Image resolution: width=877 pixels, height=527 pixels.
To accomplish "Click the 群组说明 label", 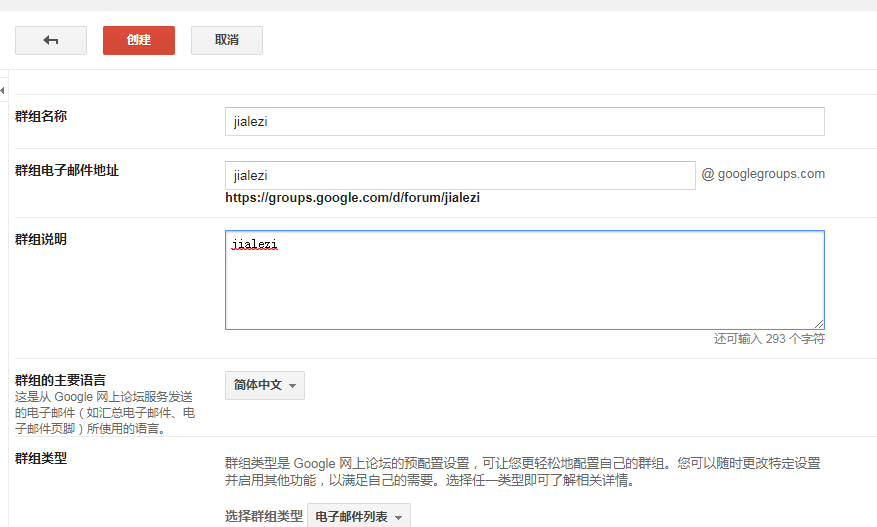I will point(41,239).
